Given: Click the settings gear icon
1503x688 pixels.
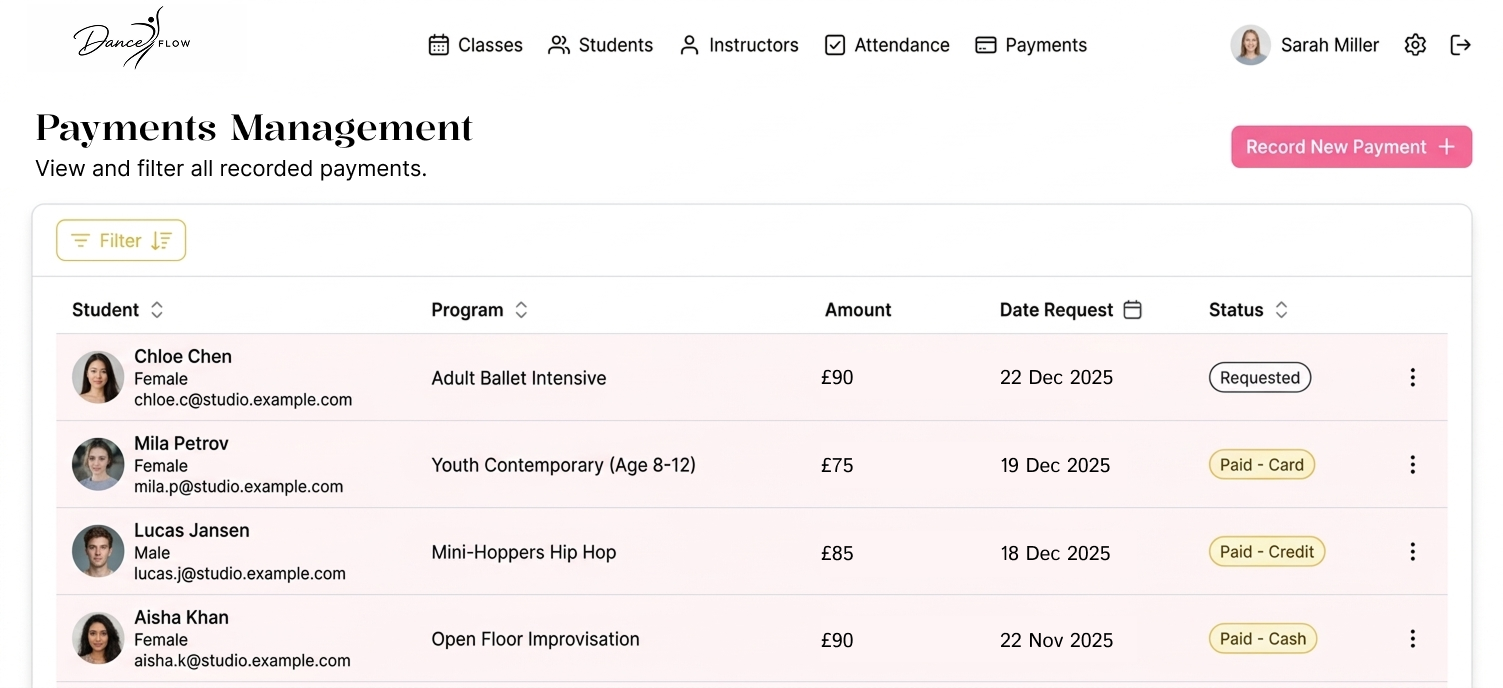Looking at the screenshot, I should [x=1415, y=45].
